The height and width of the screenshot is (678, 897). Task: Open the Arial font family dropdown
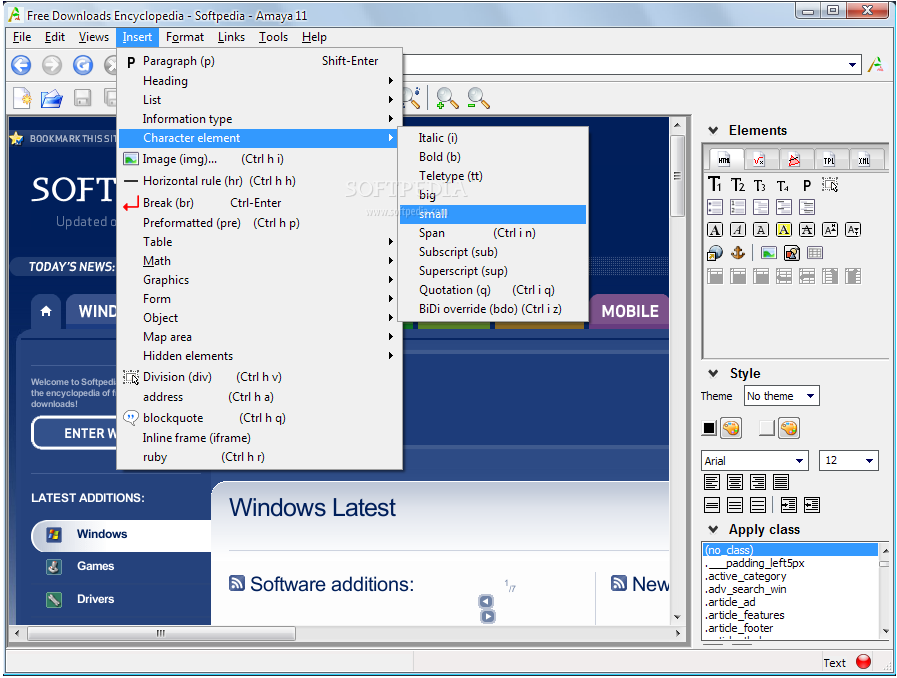click(x=755, y=461)
